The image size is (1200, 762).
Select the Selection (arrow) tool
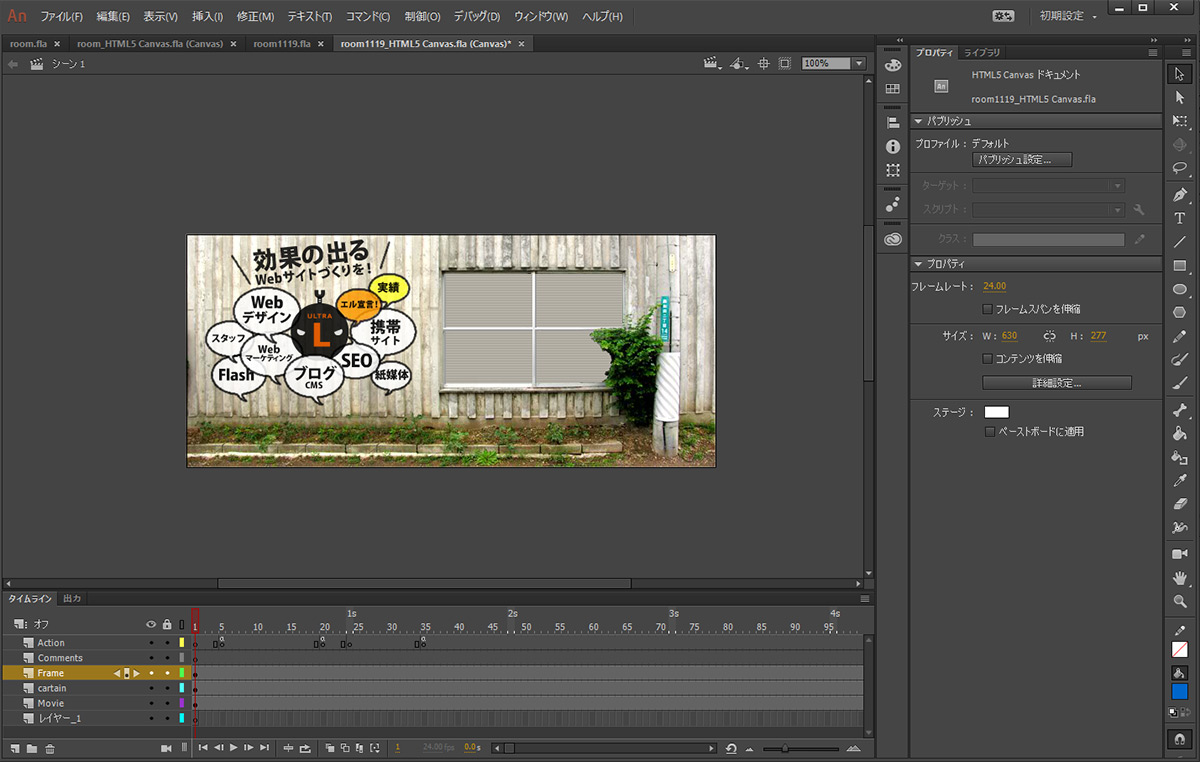click(1180, 74)
